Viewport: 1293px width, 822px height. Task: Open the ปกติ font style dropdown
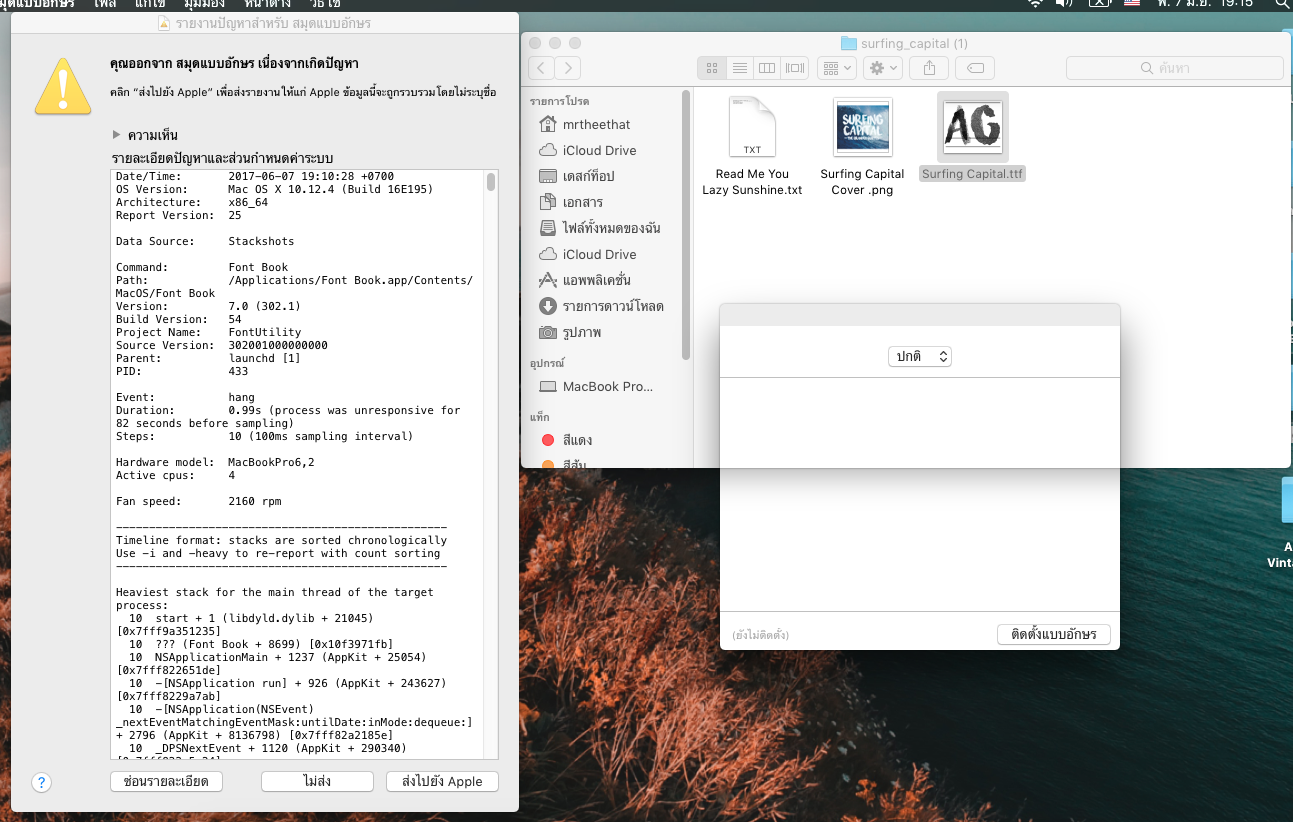point(919,356)
